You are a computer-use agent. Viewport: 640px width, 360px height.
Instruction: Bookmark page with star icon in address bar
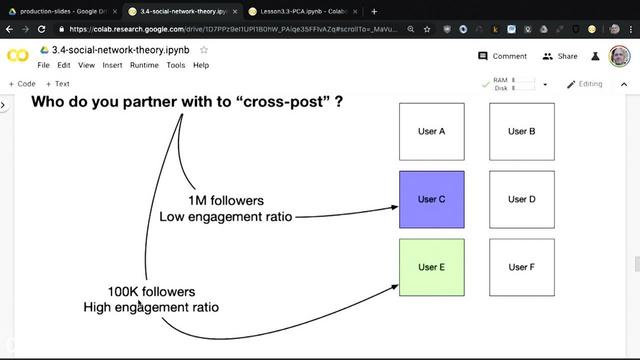click(x=427, y=29)
